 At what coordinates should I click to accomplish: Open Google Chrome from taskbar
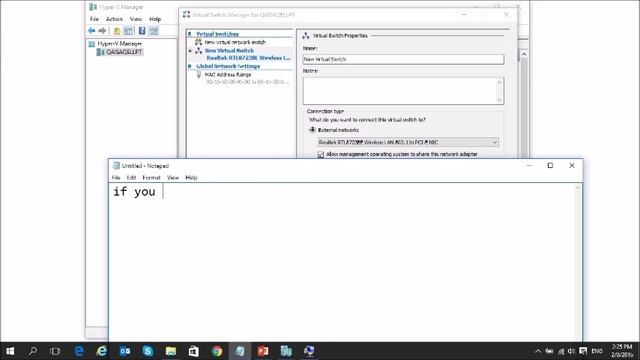[x=217, y=351]
